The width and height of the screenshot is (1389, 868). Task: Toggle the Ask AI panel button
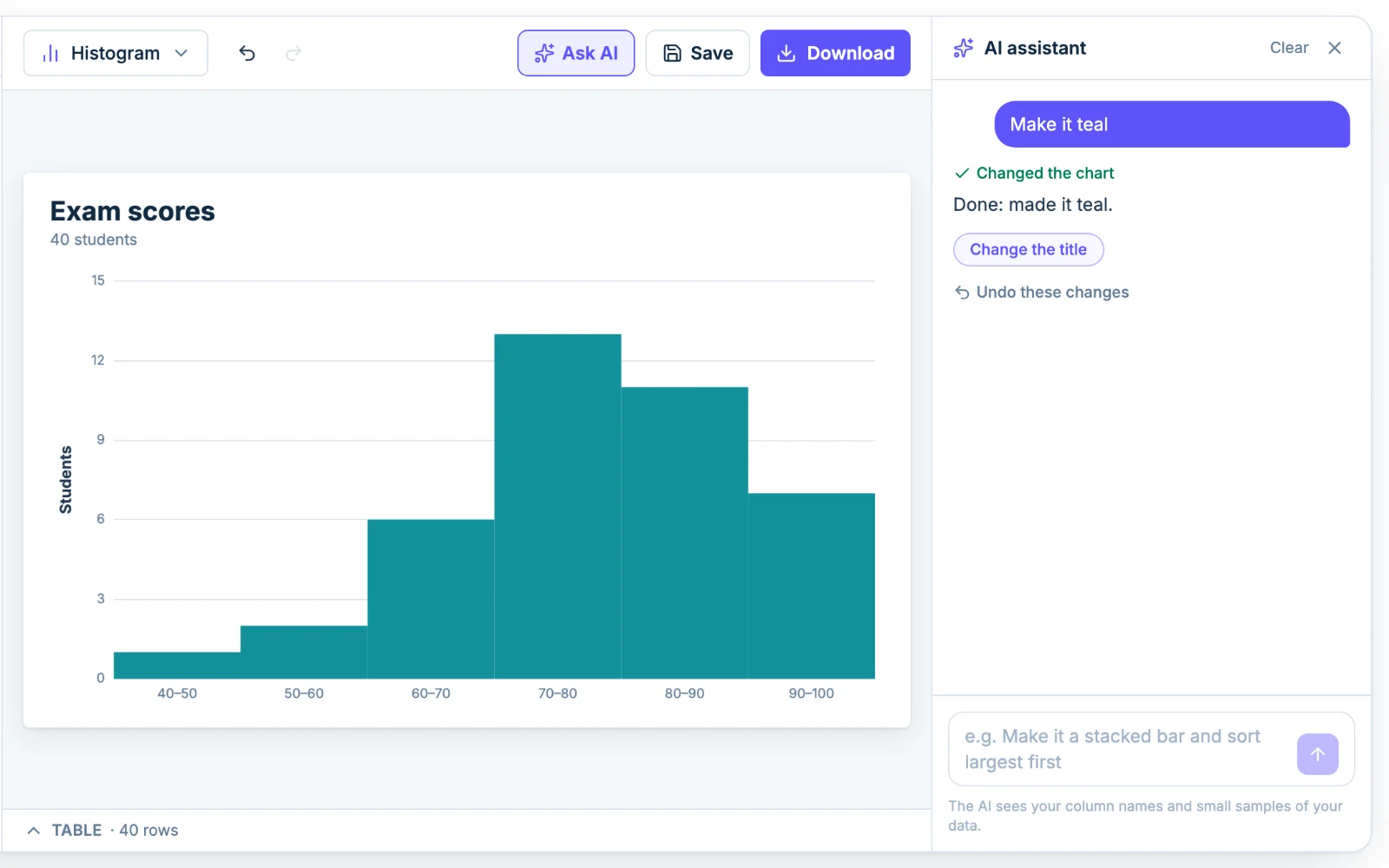coord(576,53)
